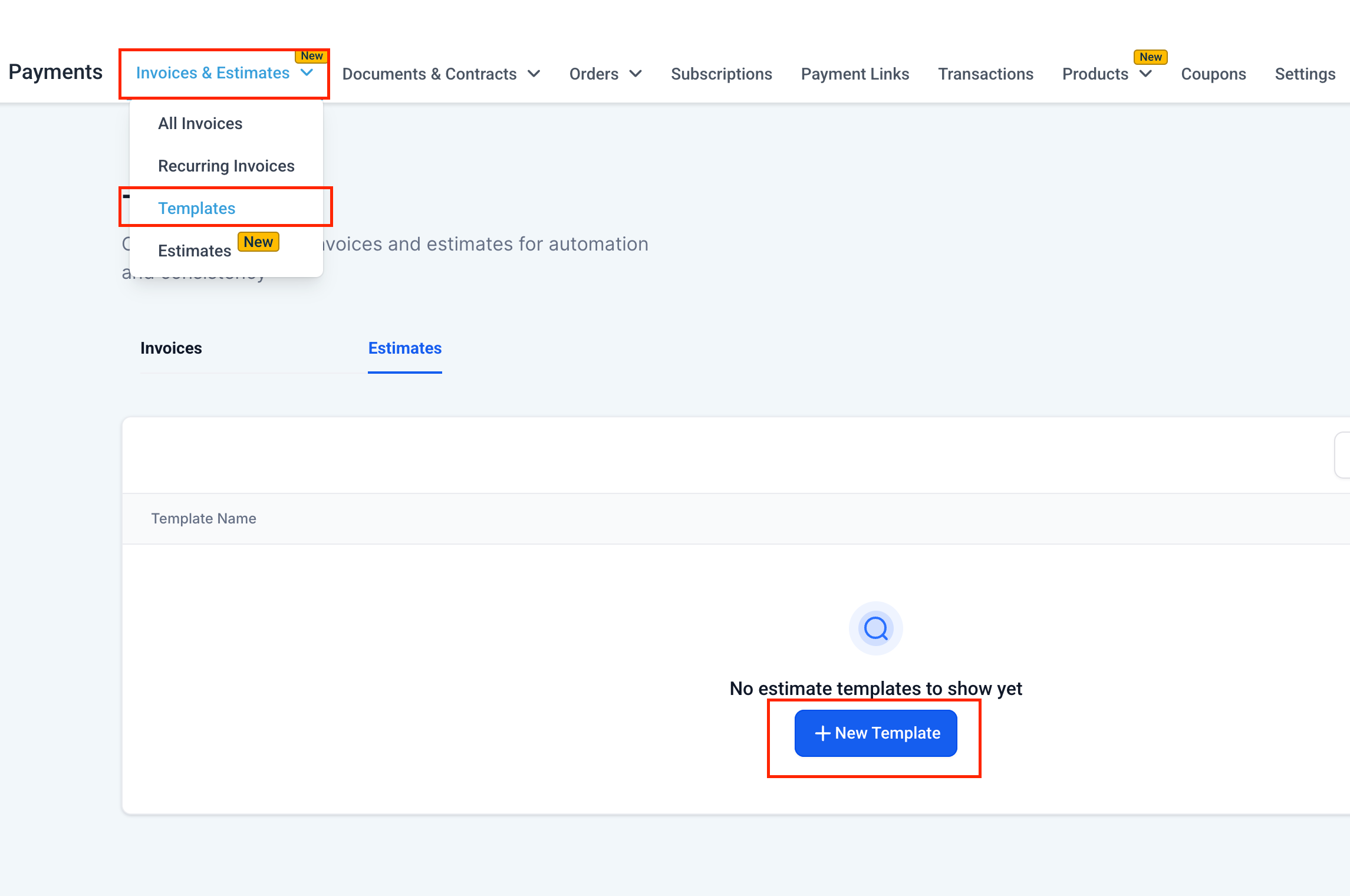Click the plus icon on New Template
Image resolution: width=1350 pixels, height=896 pixels.
click(822, 733)
